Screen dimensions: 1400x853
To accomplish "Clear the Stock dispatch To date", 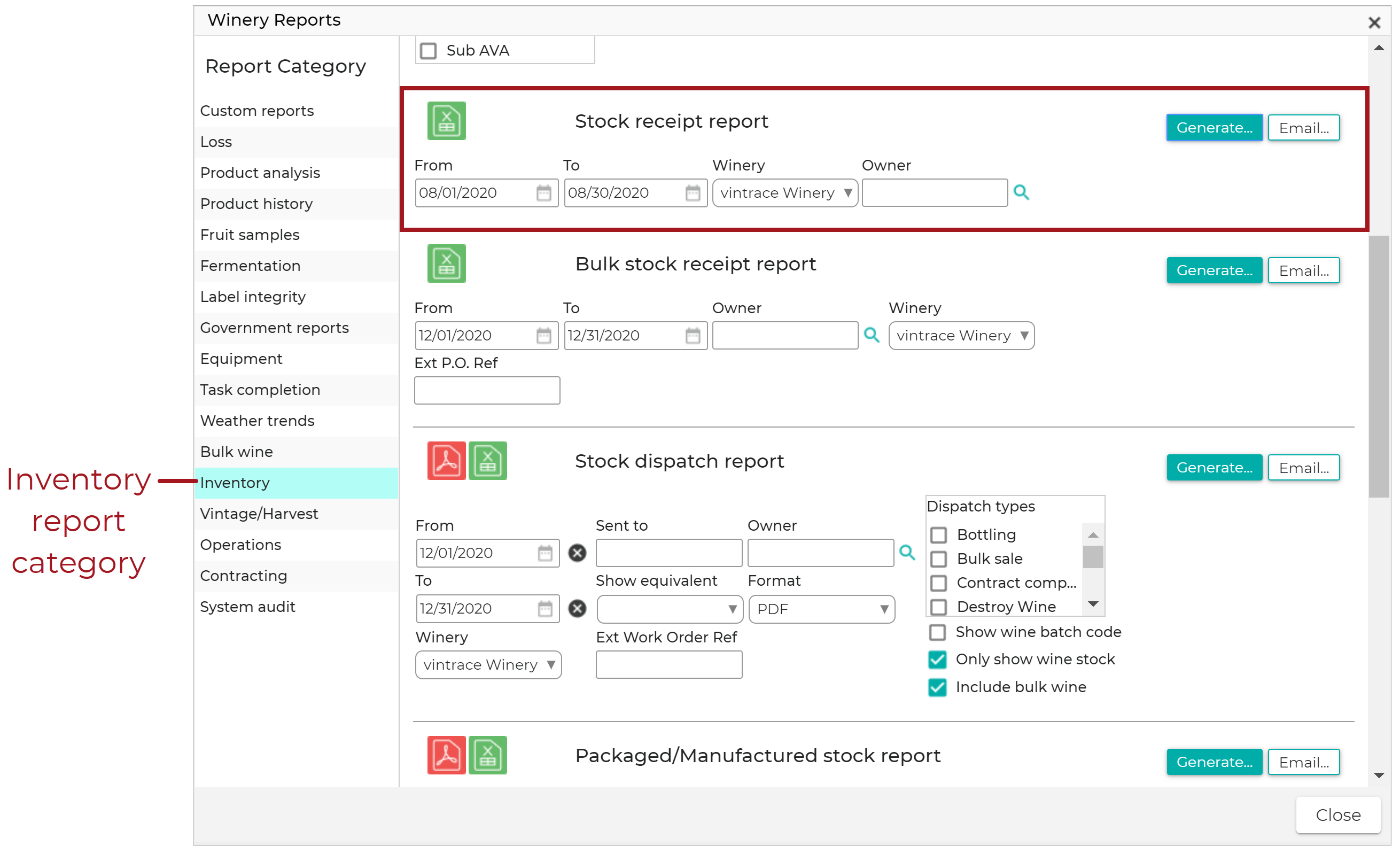I will (x=577, y=609).
